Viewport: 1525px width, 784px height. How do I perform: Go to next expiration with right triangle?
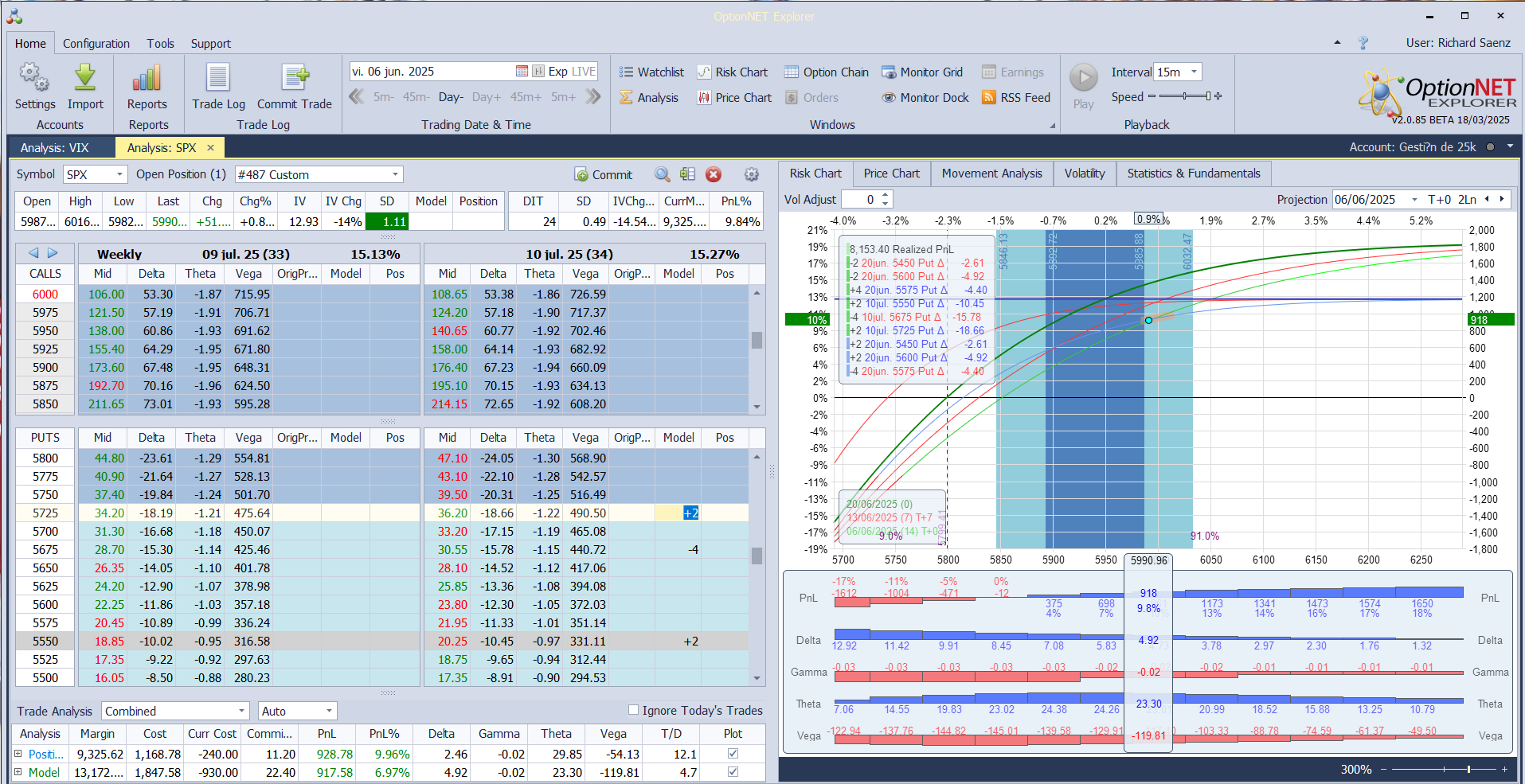click(53, 253)
